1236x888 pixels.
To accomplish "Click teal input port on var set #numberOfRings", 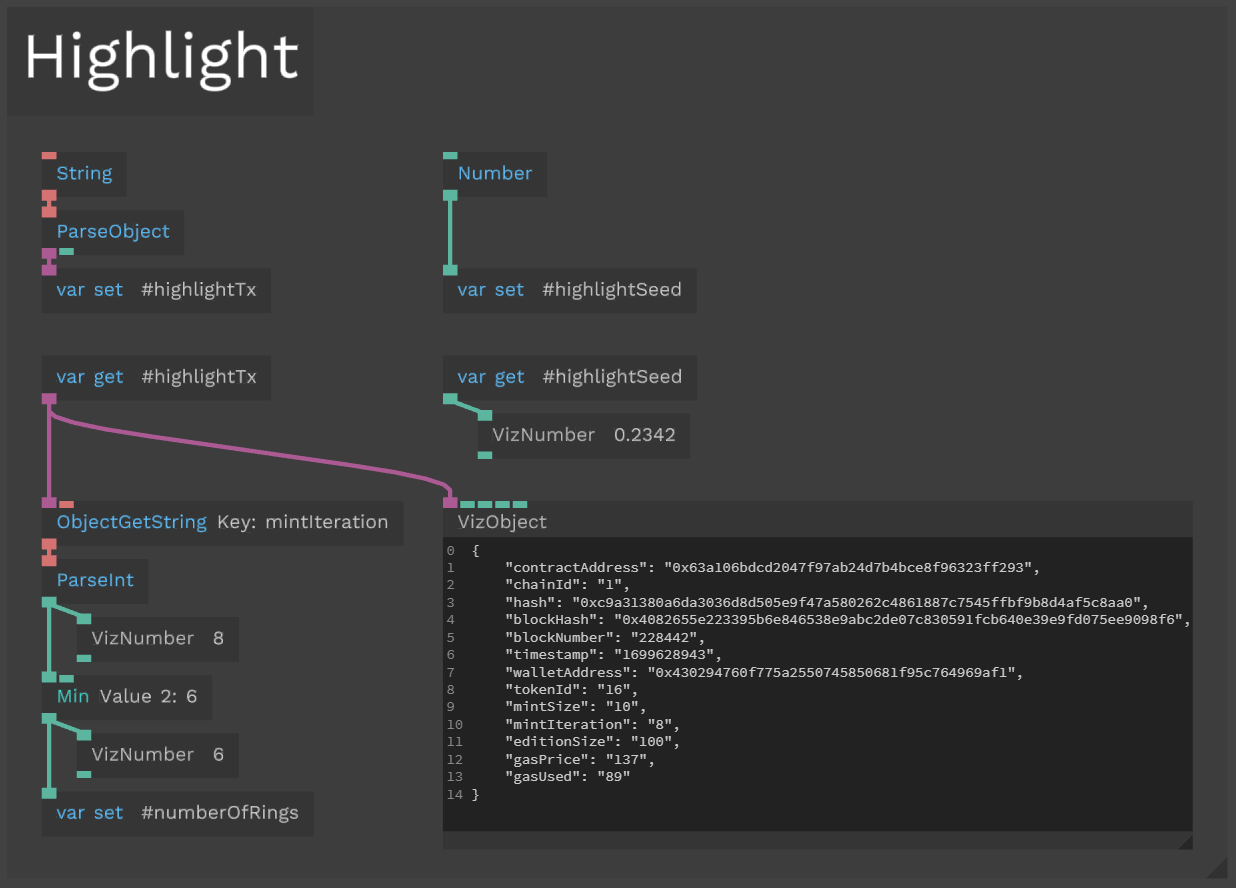I will point(49,793).
